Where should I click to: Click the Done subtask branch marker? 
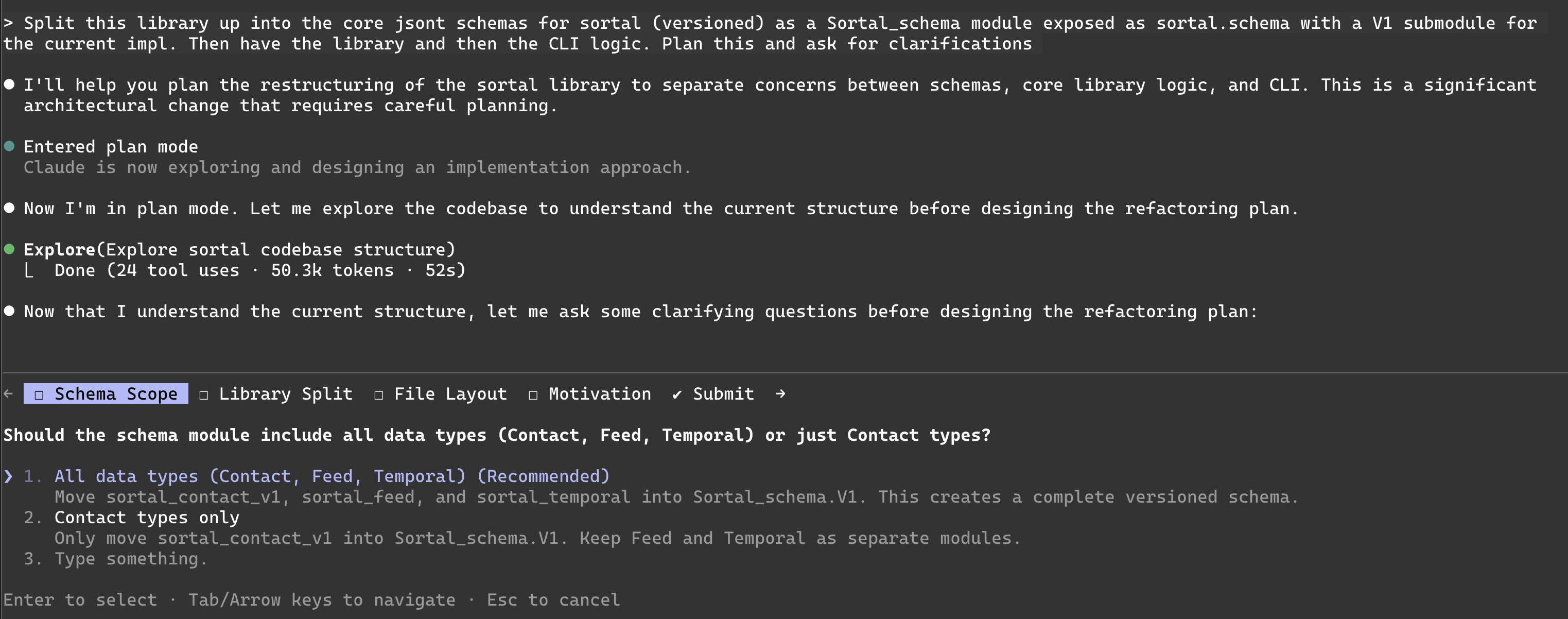coord(29,270)
